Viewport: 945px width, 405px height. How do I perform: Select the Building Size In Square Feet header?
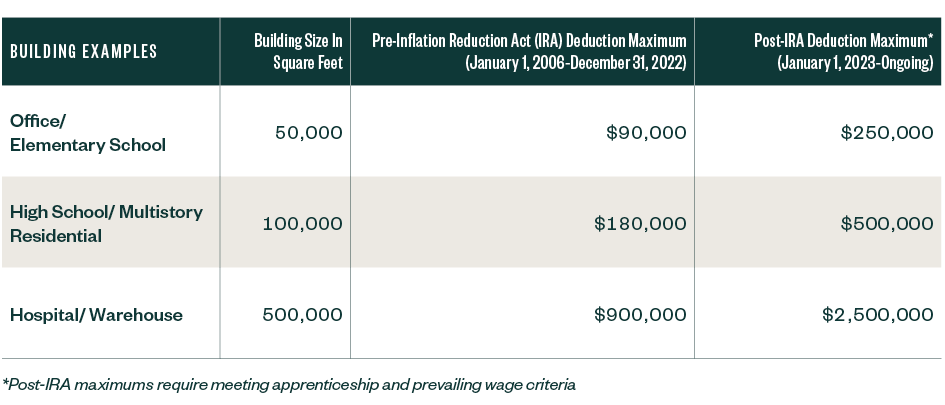pyautogui.click(x=299, y=52)
